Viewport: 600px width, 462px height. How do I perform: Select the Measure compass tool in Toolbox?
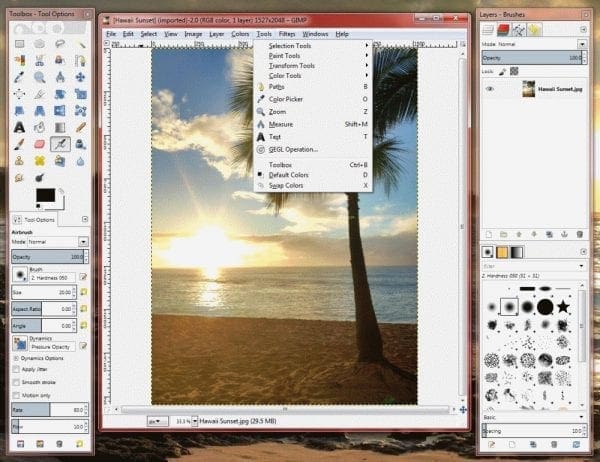[x=60, y=77]
